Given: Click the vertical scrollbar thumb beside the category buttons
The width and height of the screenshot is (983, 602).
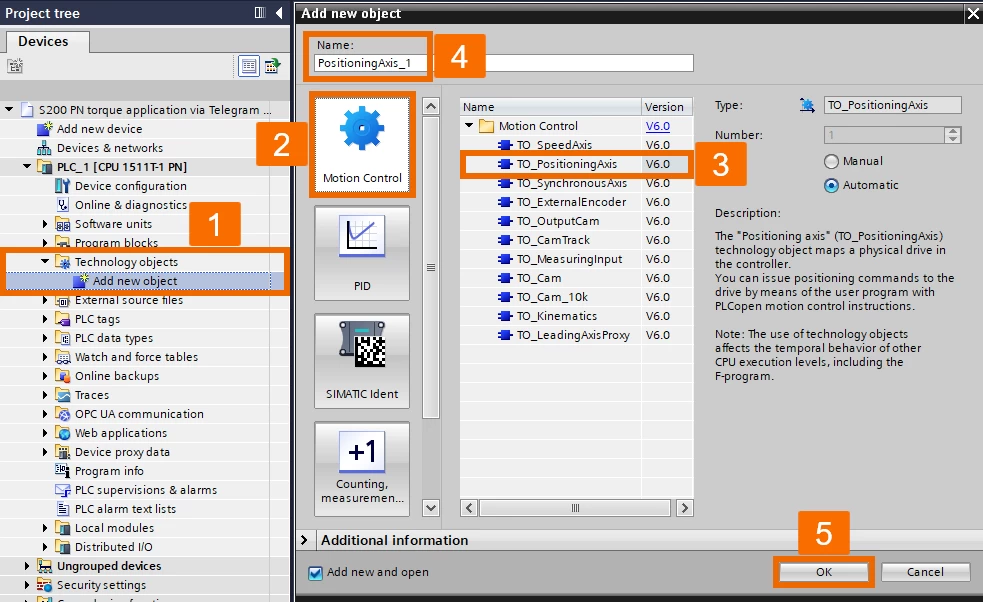Looking at the screenshot, I should tap(431, 267).
